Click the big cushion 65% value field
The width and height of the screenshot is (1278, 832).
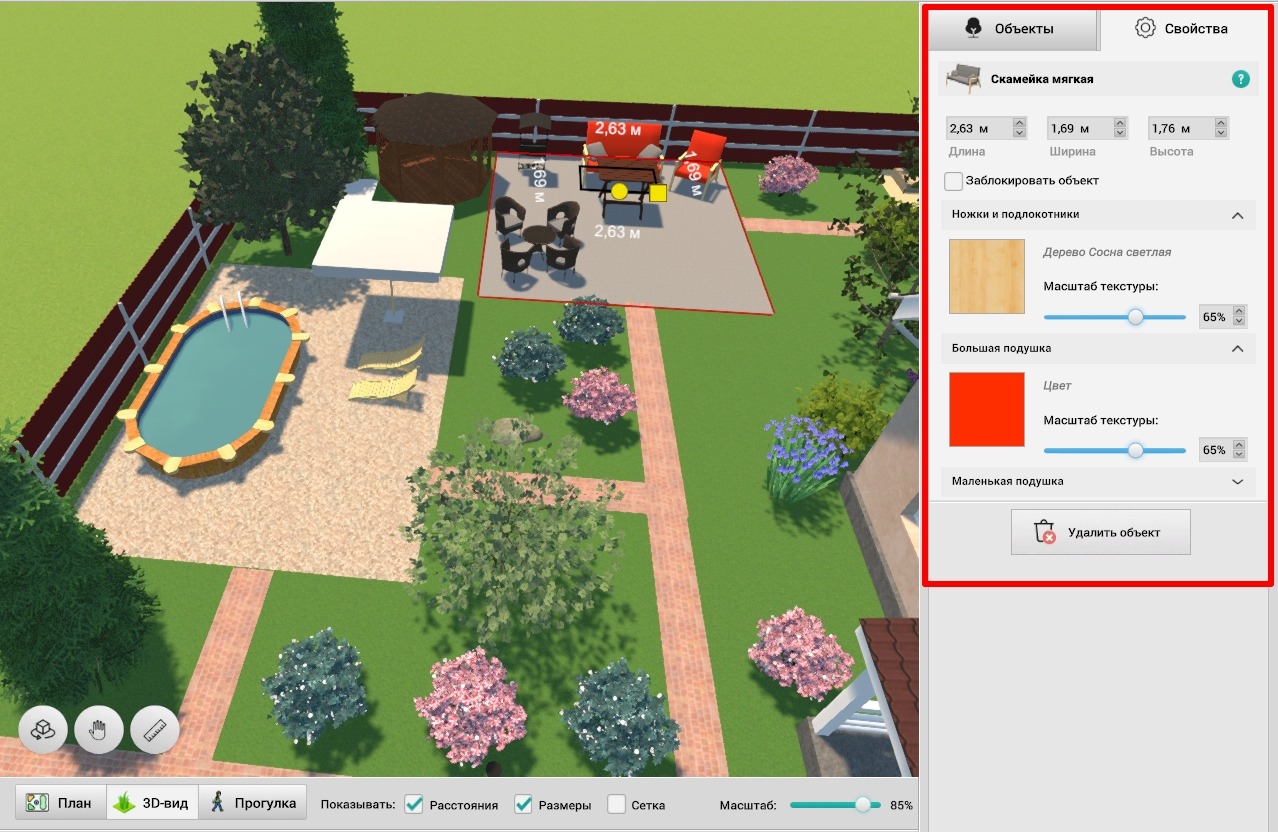[1216, 450]
